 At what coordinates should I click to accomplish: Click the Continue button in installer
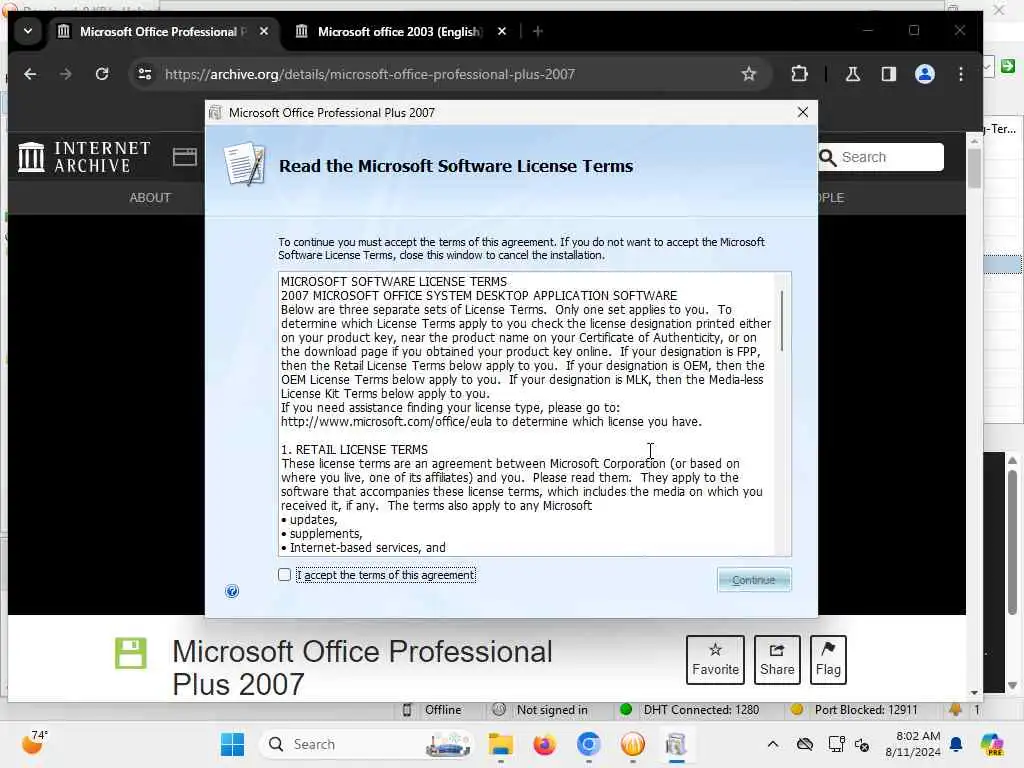coord(754,580)
